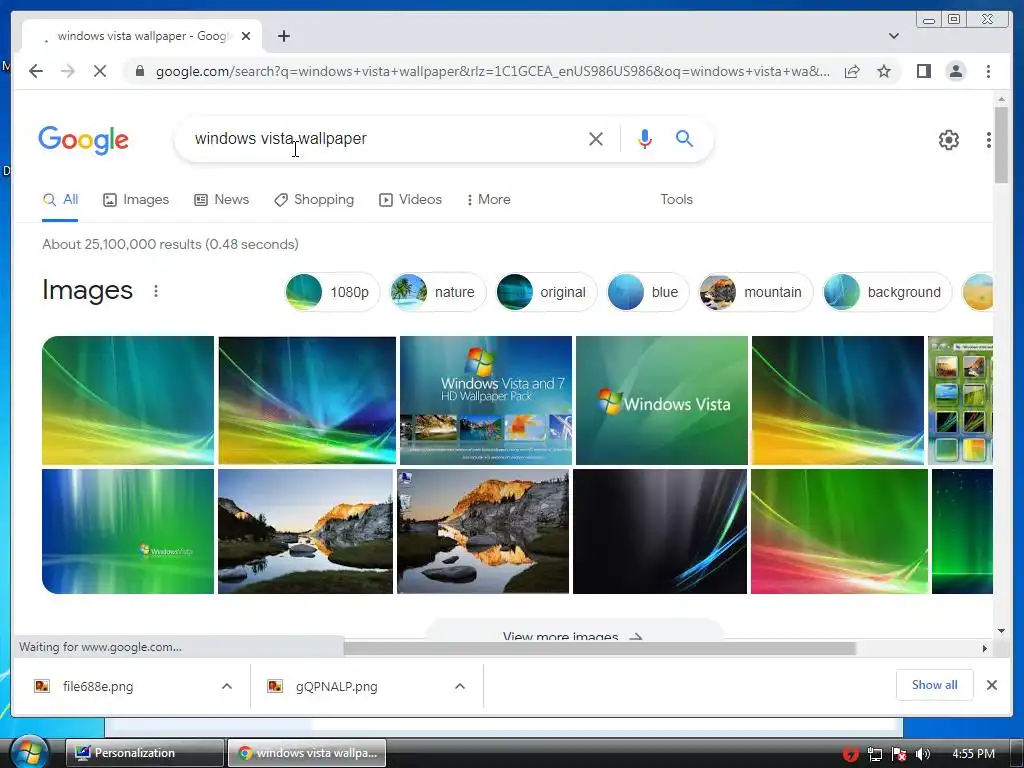Viewport: 1024px width, 768px height.
Task: Open Action Center flag tray icon
Action: click(899, 754)
